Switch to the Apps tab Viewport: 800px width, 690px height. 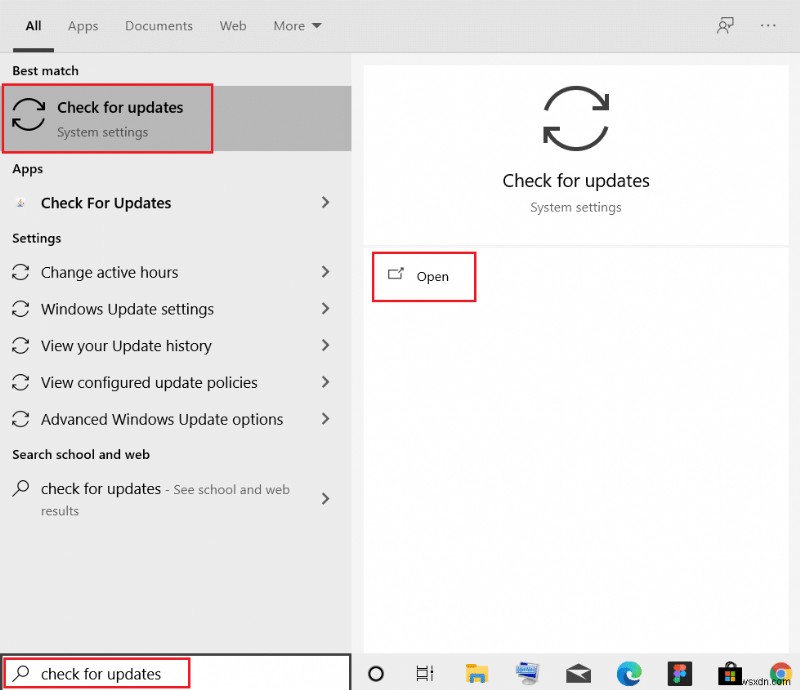[x=82, y=26]
